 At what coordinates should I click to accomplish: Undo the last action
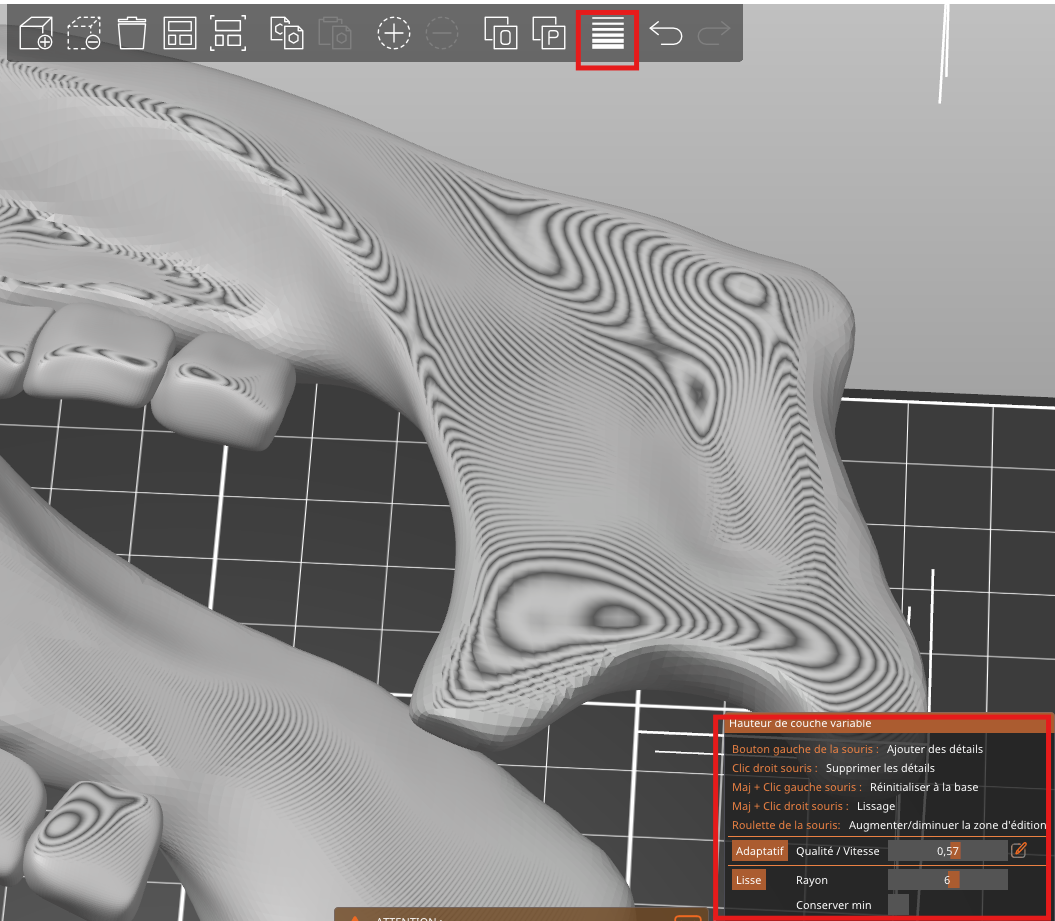666,33
